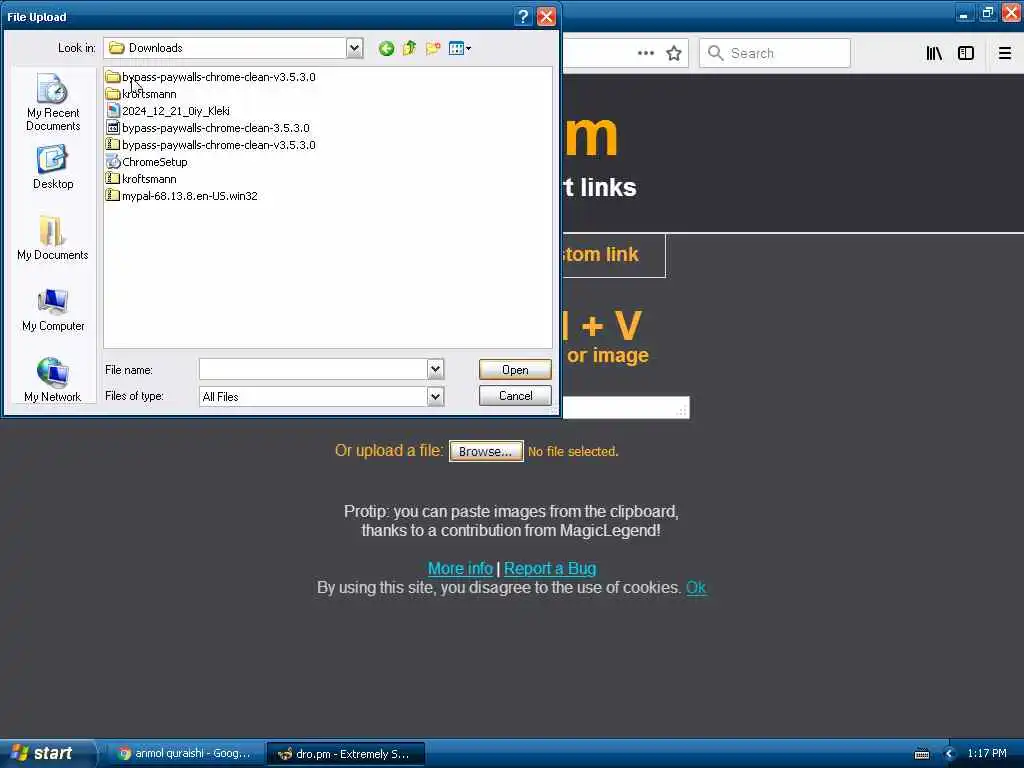
Task: Expand the Look in dropdown
Action: coord(354,48)
